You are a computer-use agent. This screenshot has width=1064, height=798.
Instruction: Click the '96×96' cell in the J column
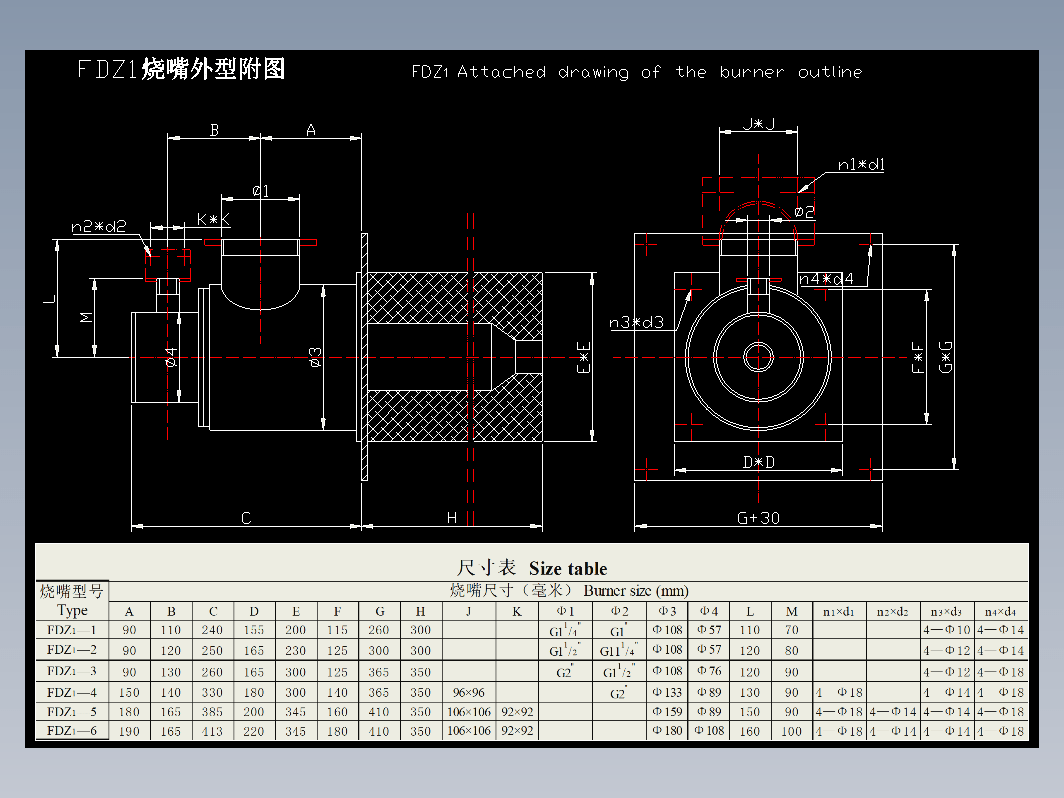point(469,692)
